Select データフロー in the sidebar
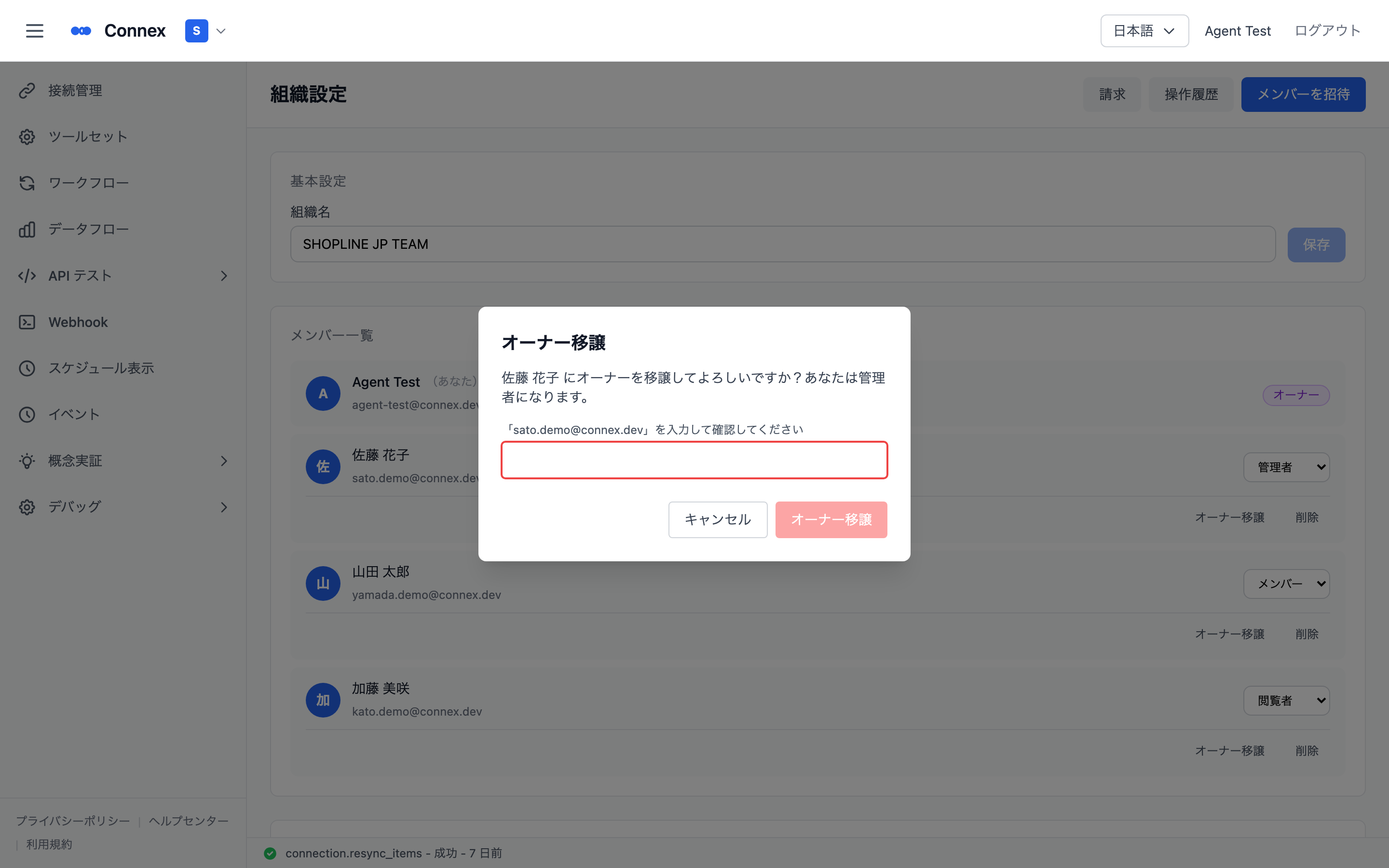Viewport: 1389px width, 868px height. pyautogui.click(x=123, y=230)
